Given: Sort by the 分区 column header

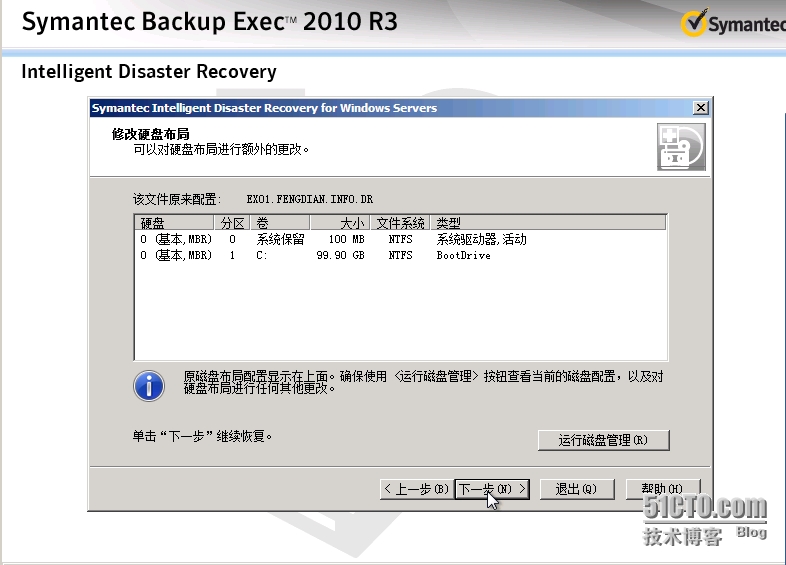Looking at the screenshot, I should click(232, 223).
